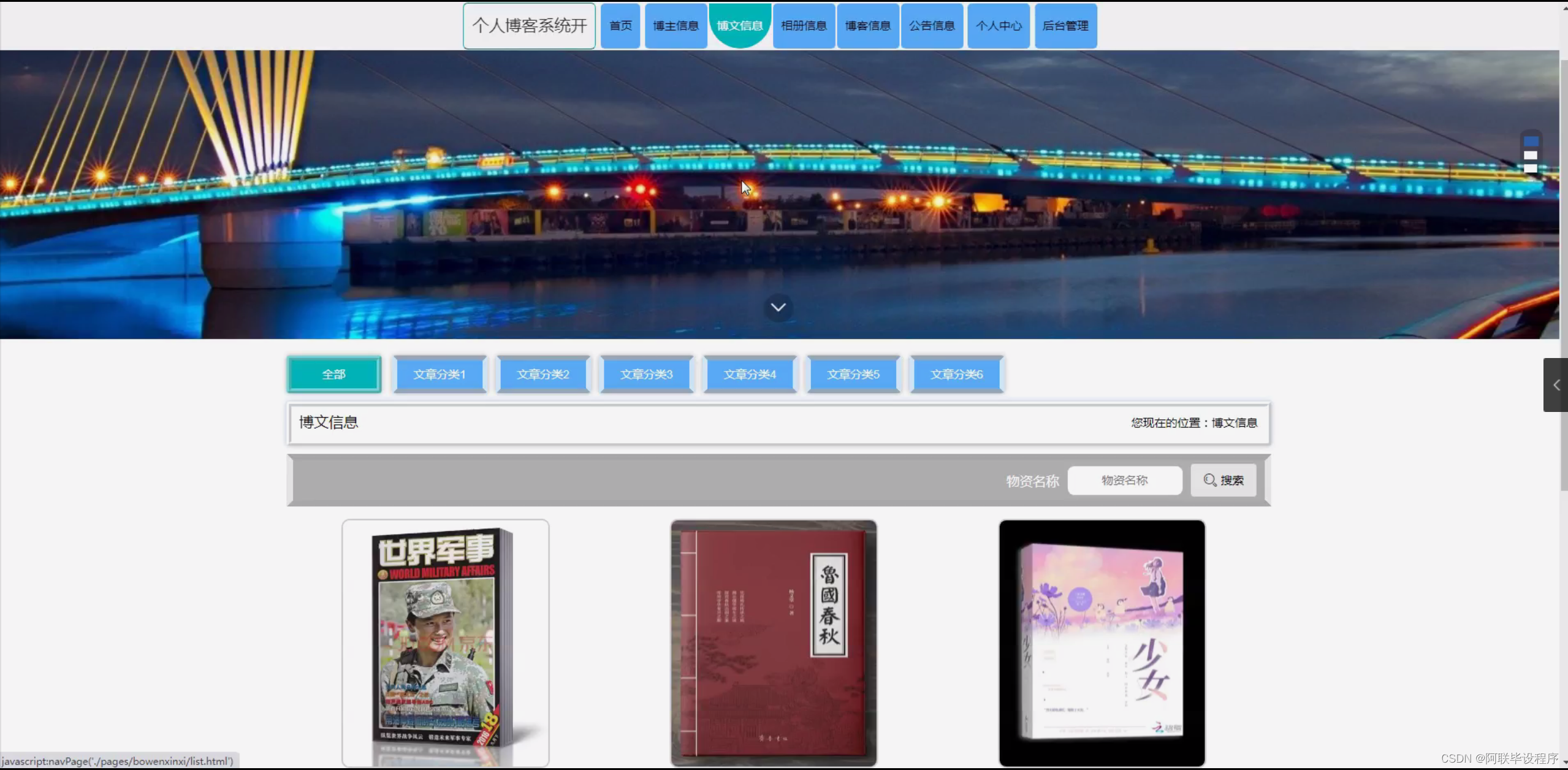
Task: Go to 个人中心
Action: (x=999, y=26)
